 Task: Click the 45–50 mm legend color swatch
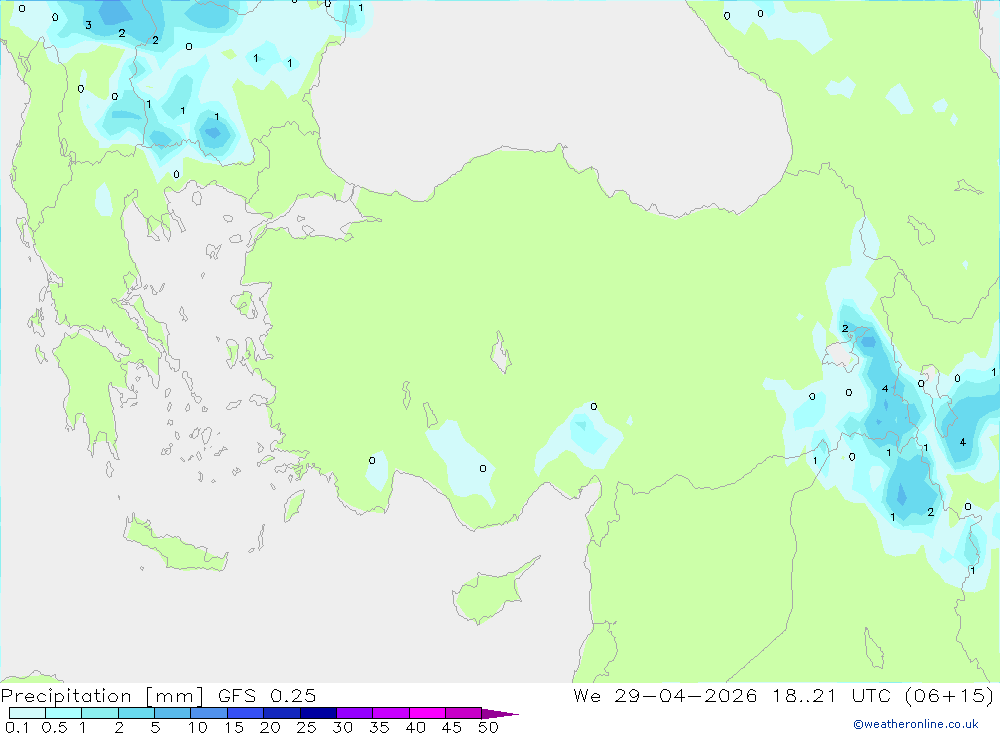[x=464, y=713]
